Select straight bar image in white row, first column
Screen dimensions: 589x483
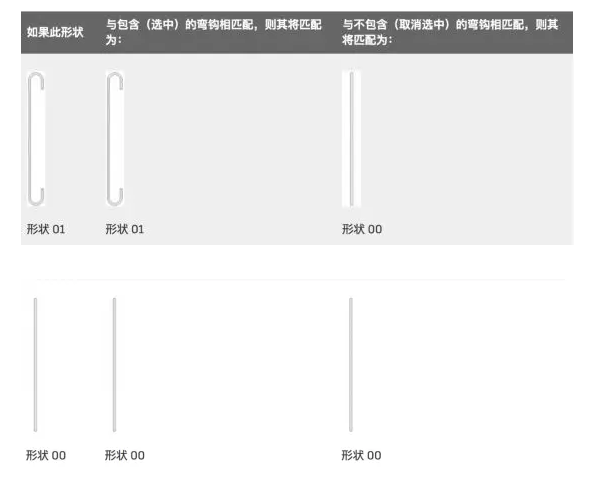[x=35, y=365]
